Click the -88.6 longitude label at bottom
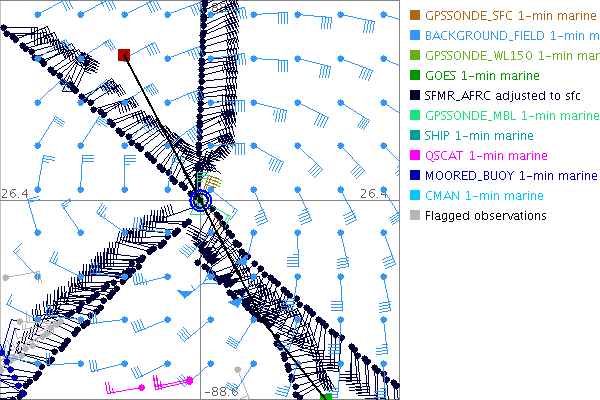This screenshot has height=400, width=600. point(220,392)
